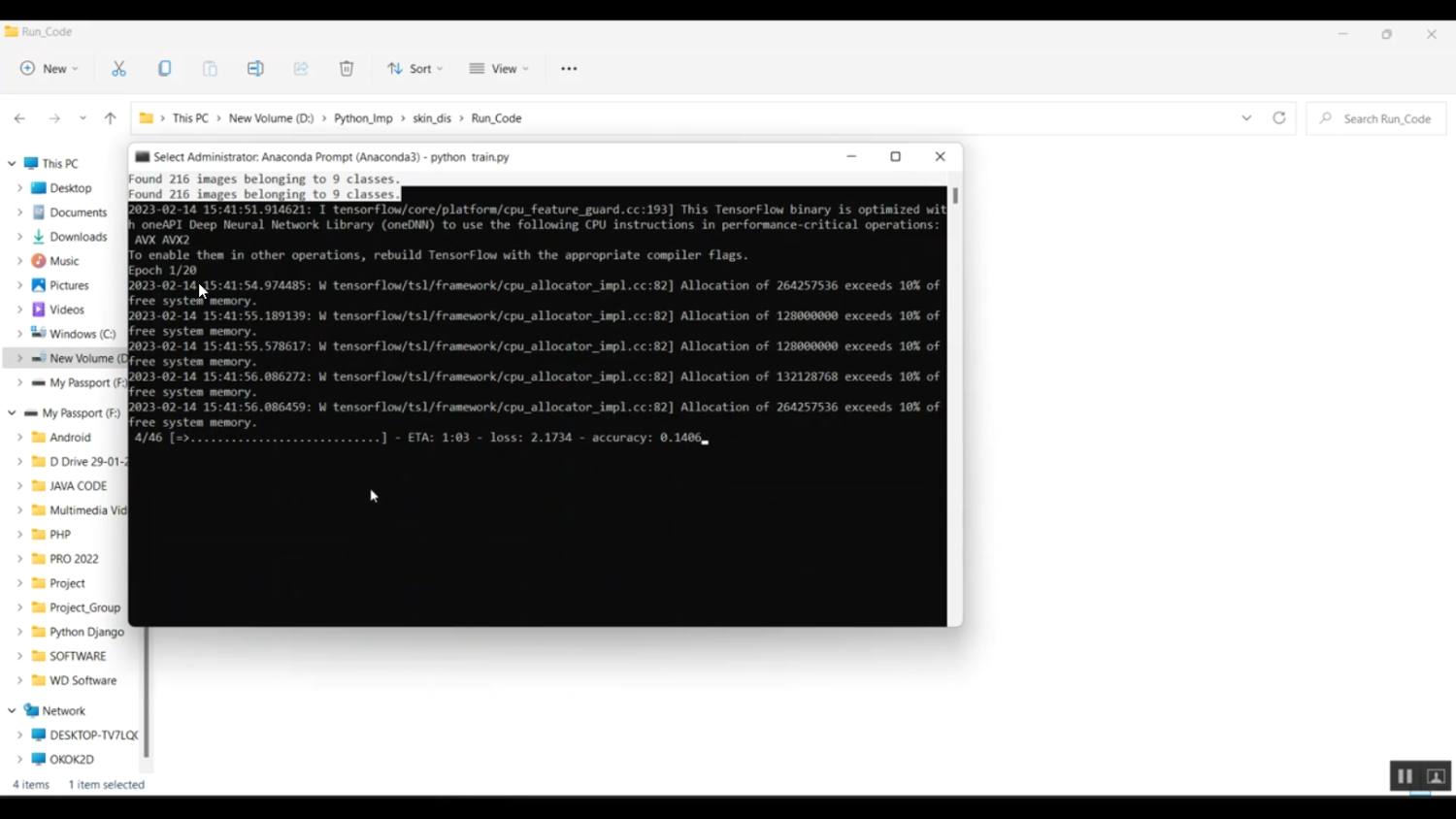Select Pictures in the navigation pane
The image size is (1456, 819).
(x=69, y=285)
